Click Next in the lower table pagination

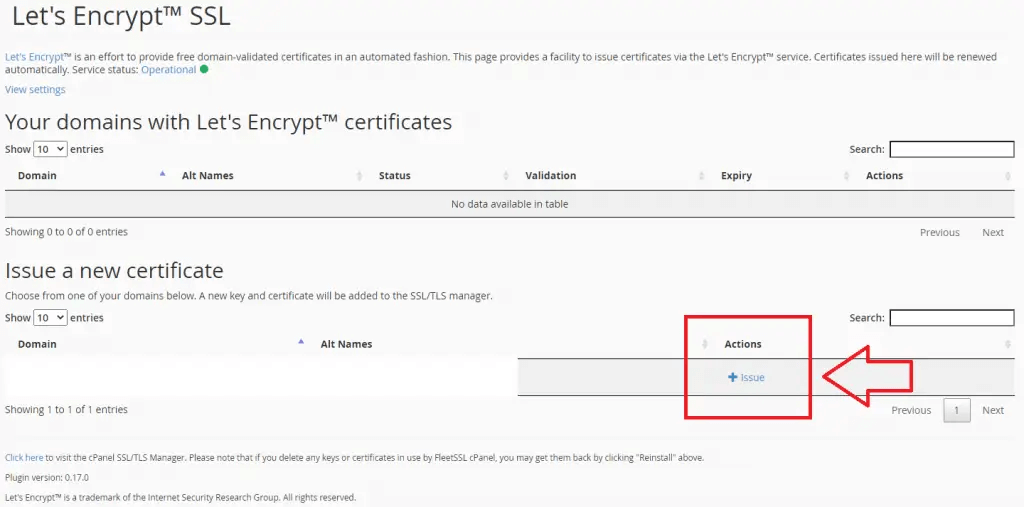click(993, 410)
